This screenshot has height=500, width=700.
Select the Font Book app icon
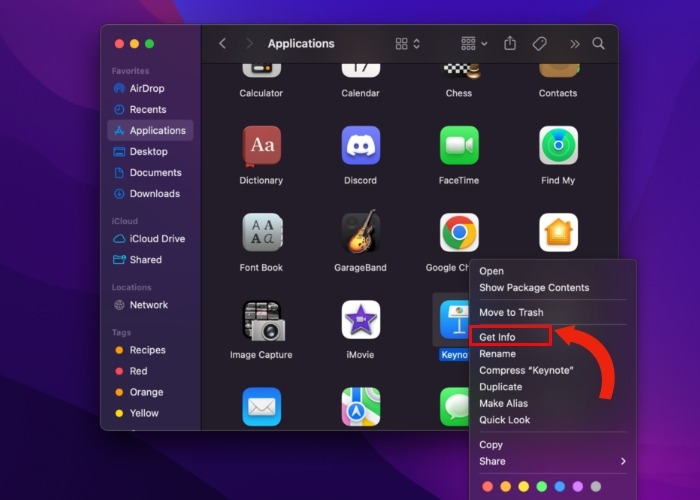262,233
